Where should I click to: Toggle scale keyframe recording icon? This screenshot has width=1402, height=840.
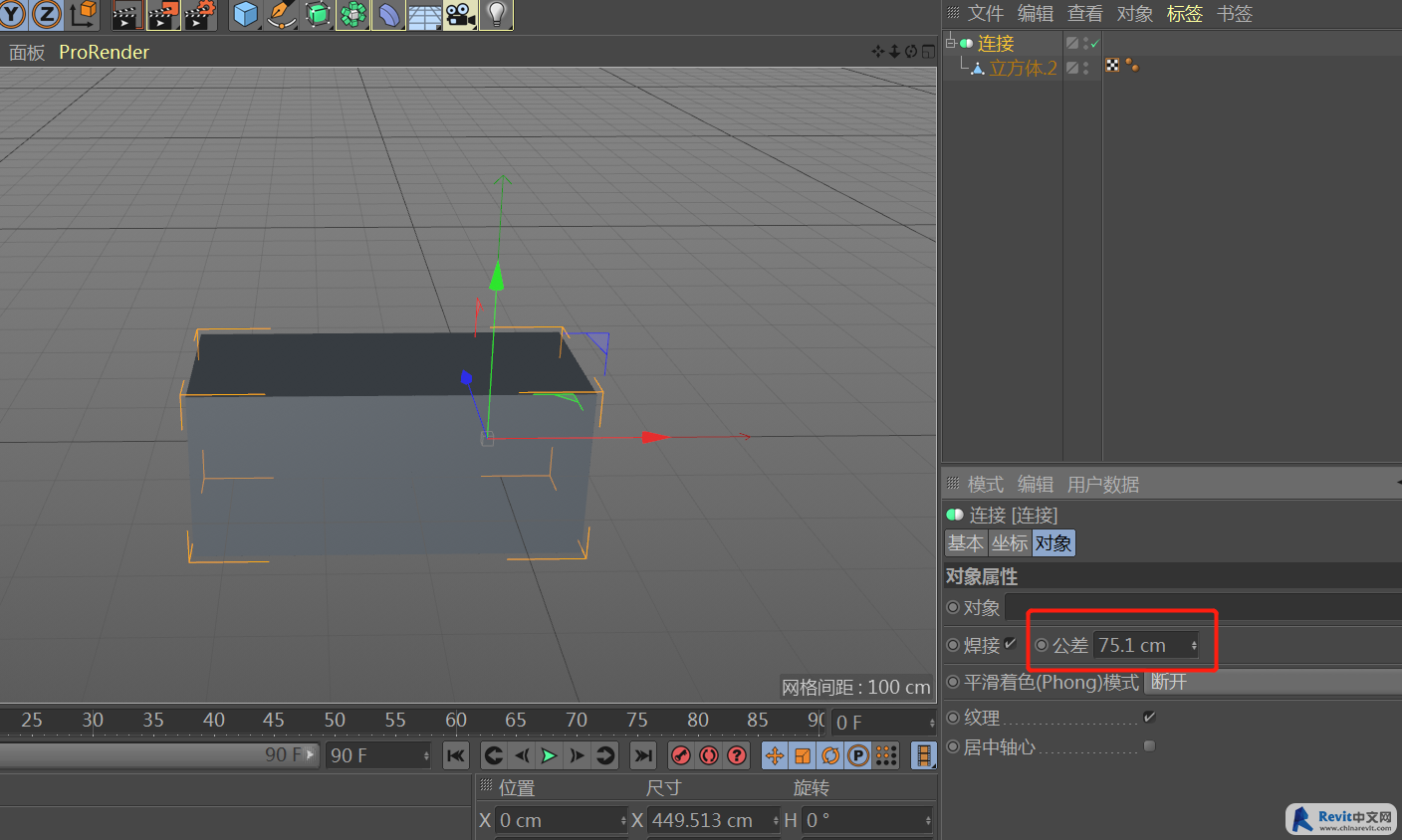[803, 755]
